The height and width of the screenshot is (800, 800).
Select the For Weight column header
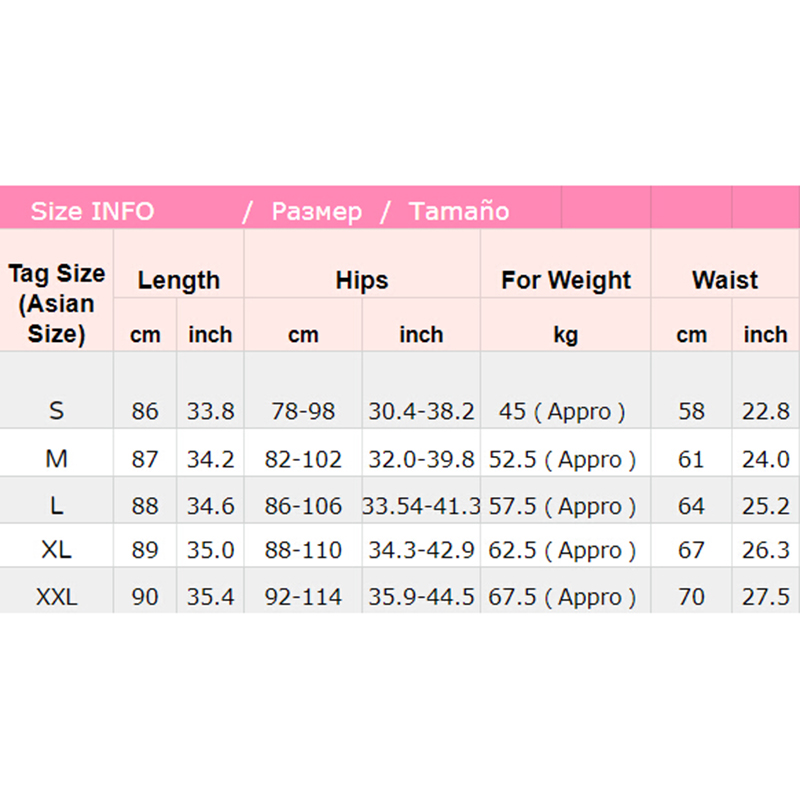[566, 280]
